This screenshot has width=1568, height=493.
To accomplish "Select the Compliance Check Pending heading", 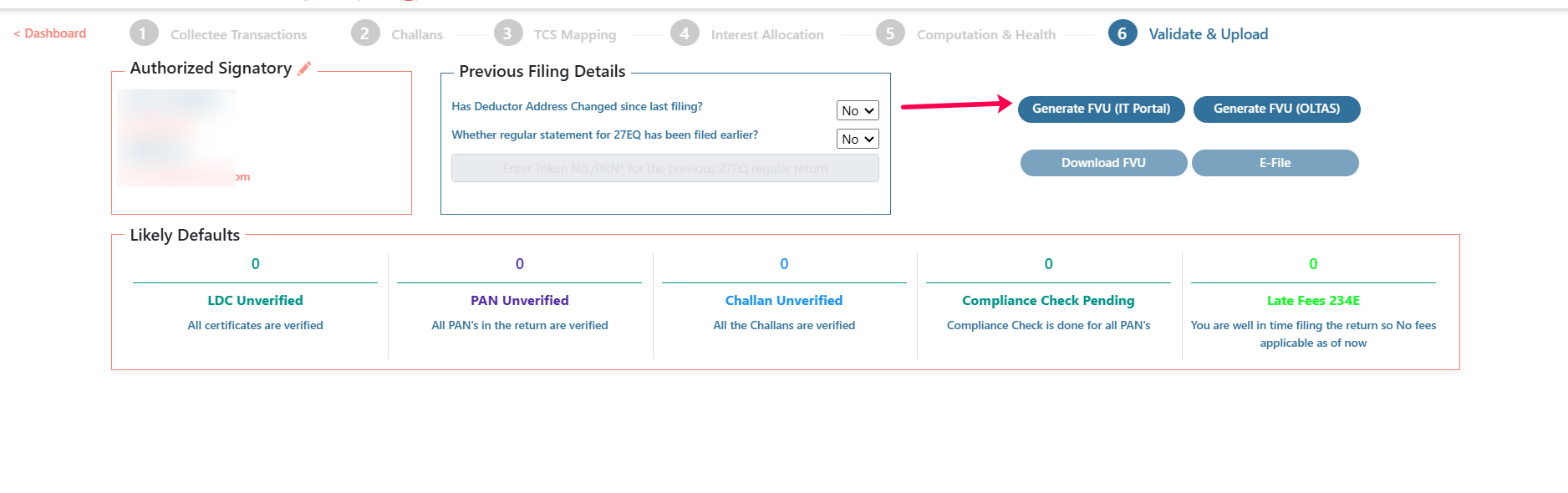I will coord(1049,300).
